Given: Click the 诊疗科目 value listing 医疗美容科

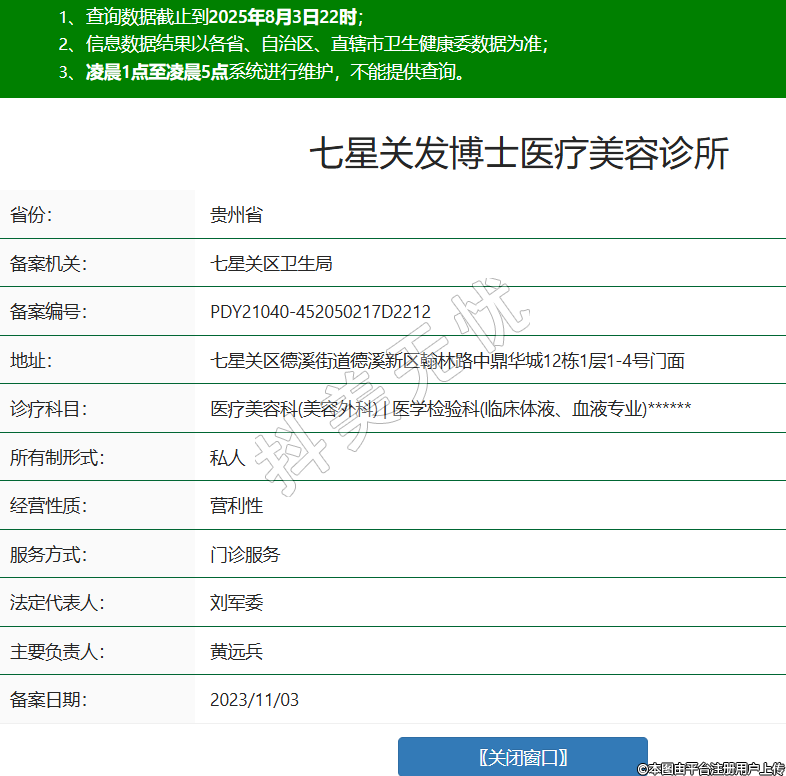Looking at the screenshot, I should coord(450,408).
